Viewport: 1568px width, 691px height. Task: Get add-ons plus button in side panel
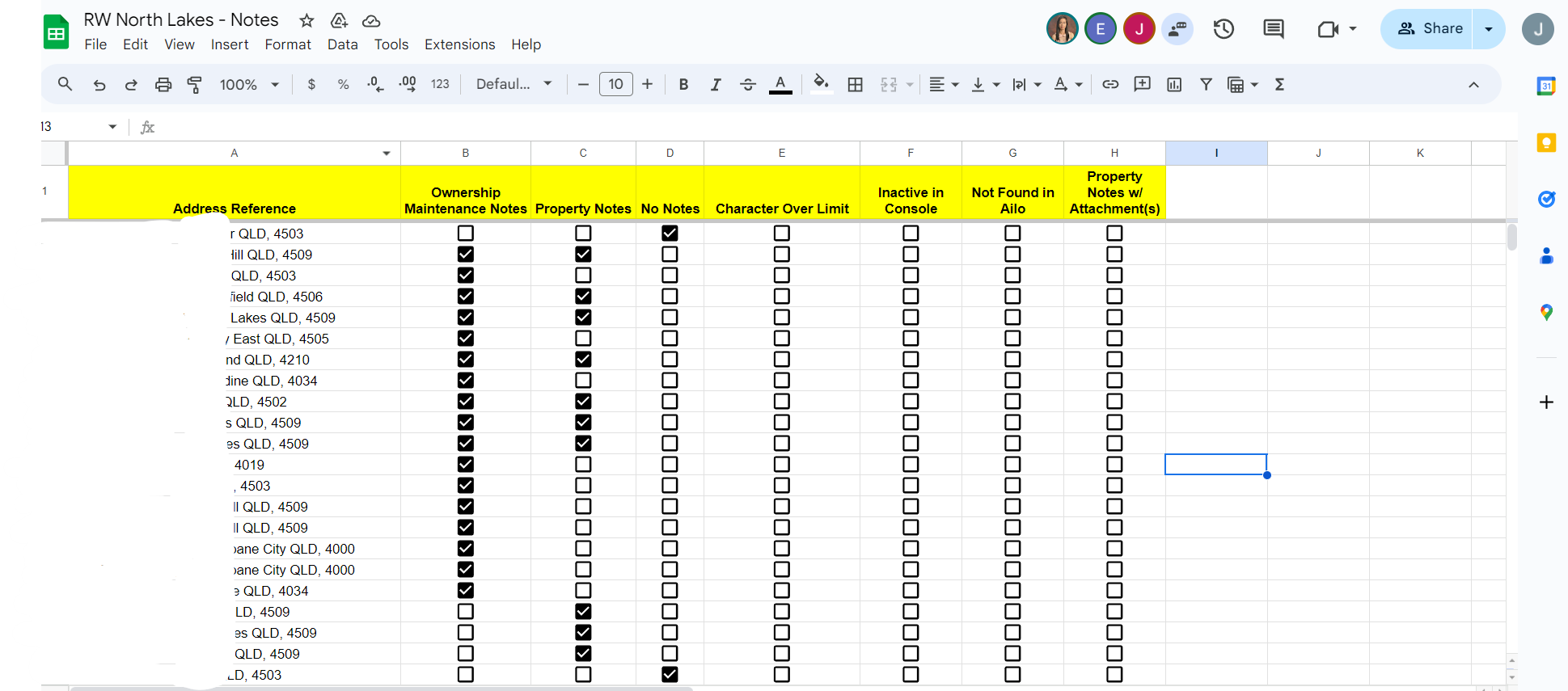coord(1546,402)
